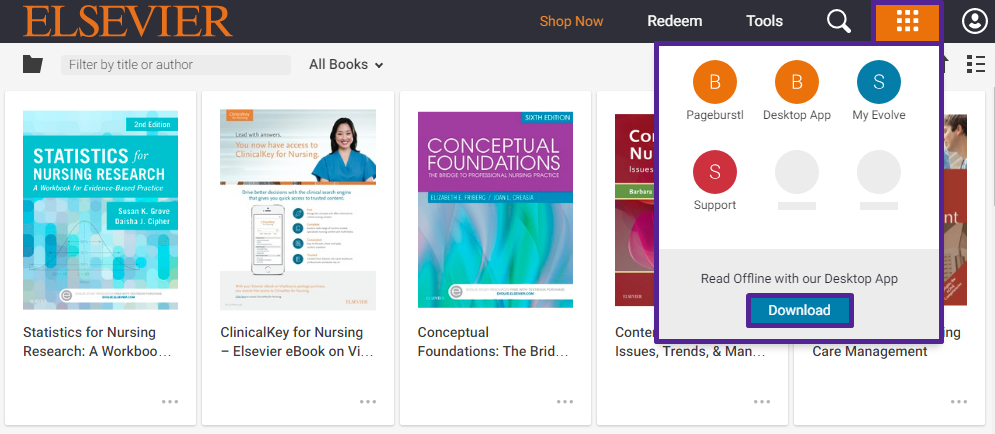Screen dimensions: 995x434
Task: Open the search magnifier icon
Action: coord(839,21)
